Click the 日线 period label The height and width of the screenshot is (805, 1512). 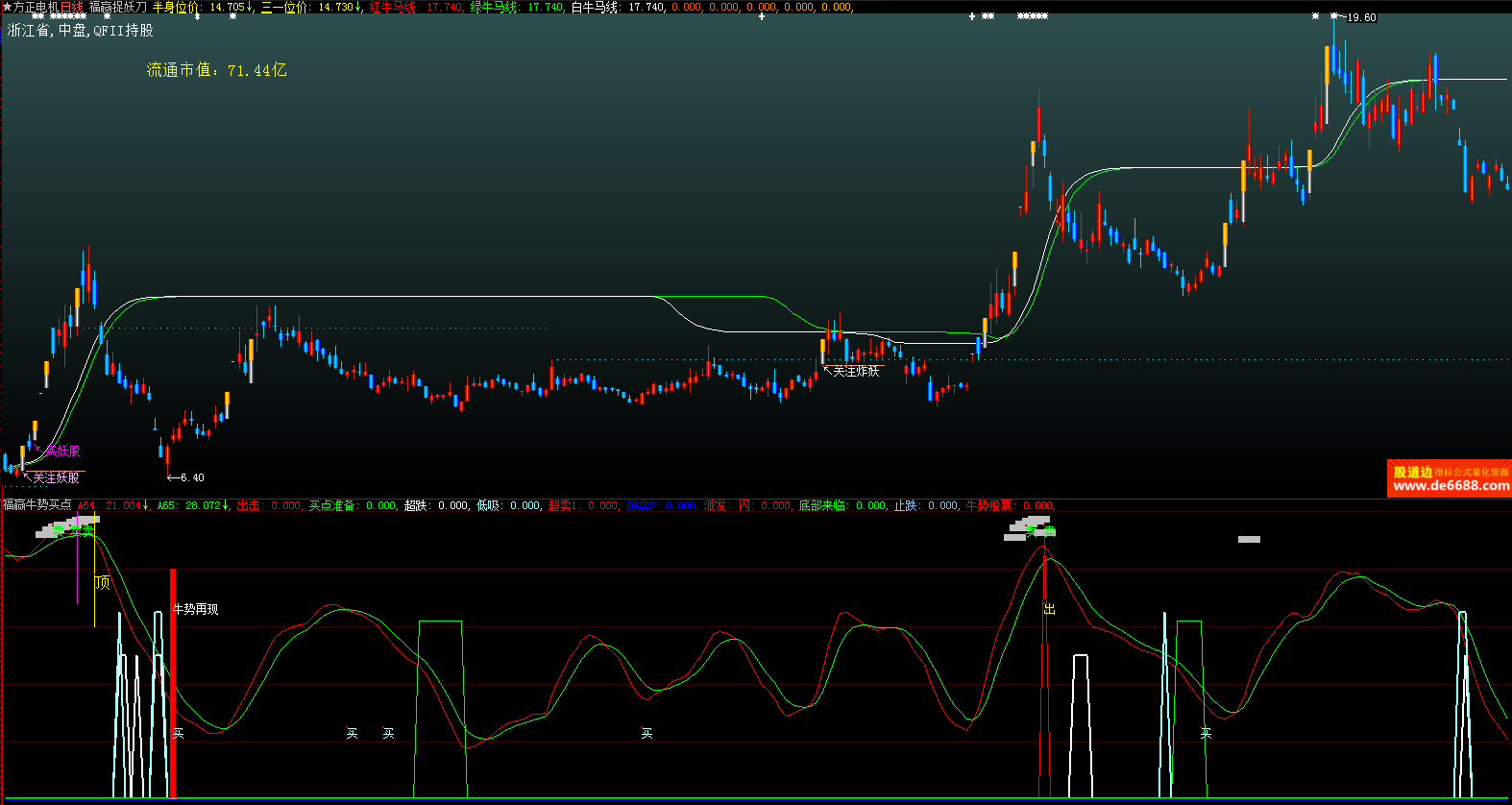tap(72, 7)
